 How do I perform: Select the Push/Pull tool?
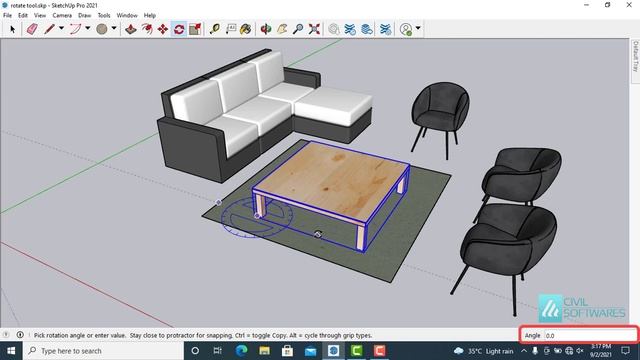tap(131, 29)
